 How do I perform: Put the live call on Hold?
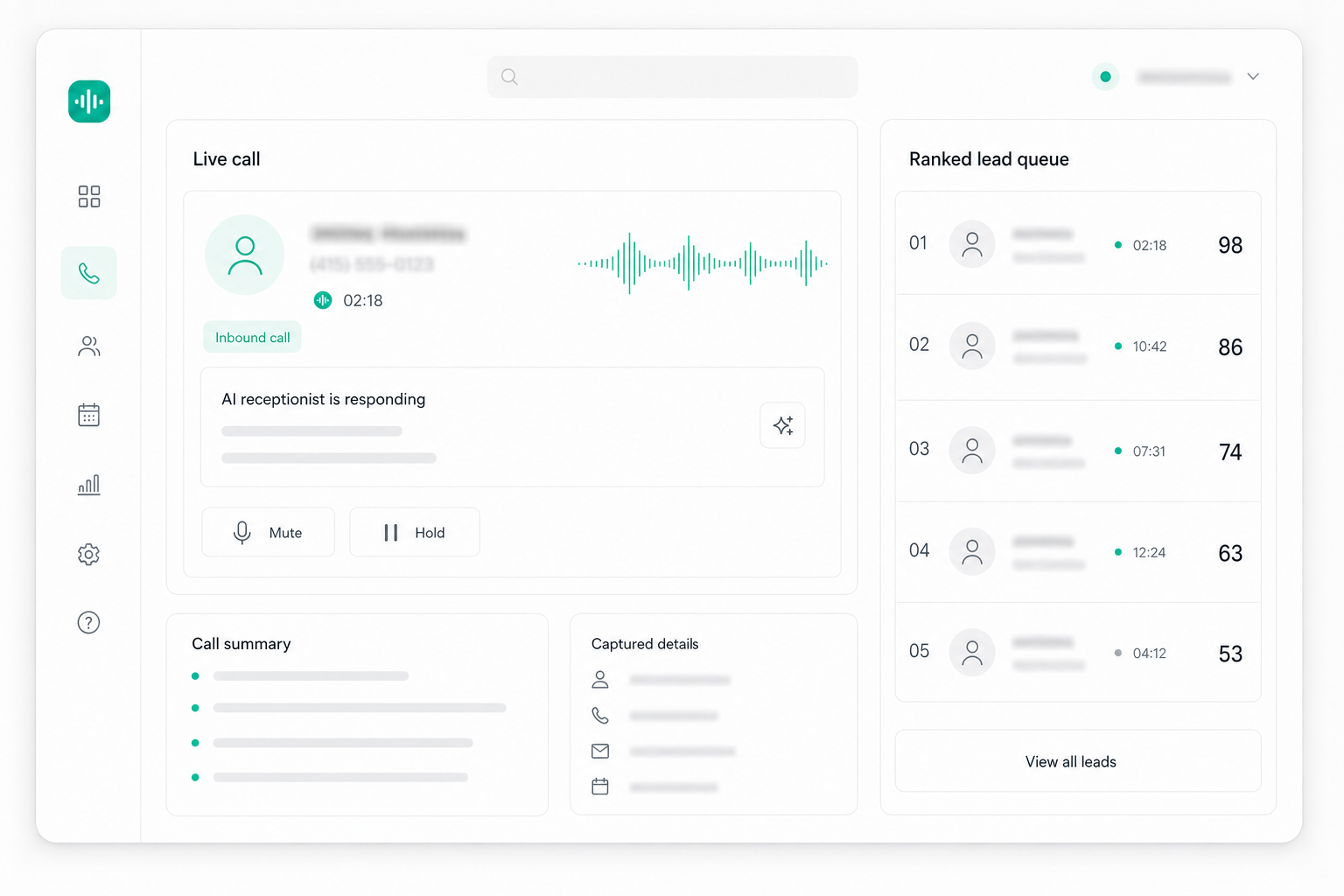coord(415,532)
